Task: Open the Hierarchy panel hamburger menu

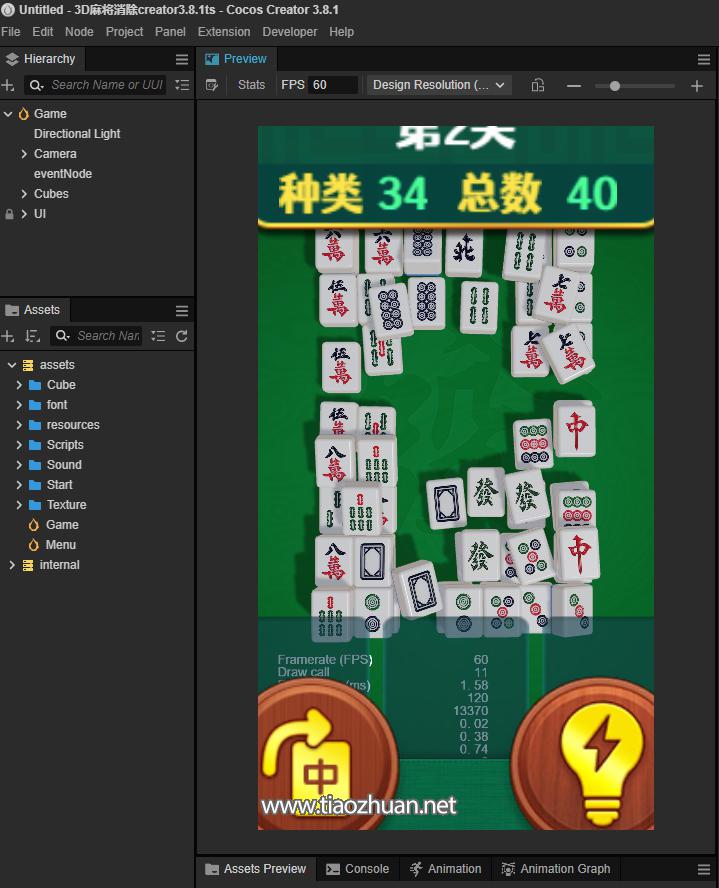Action: tap(182, 59)
